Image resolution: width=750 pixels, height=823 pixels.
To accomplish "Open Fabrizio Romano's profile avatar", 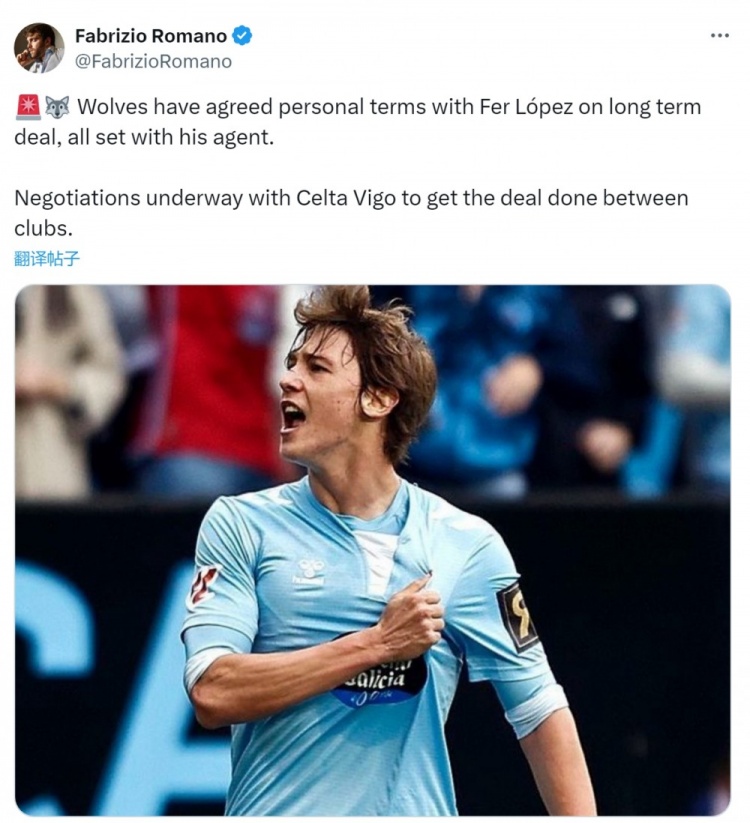I will 38,48.
